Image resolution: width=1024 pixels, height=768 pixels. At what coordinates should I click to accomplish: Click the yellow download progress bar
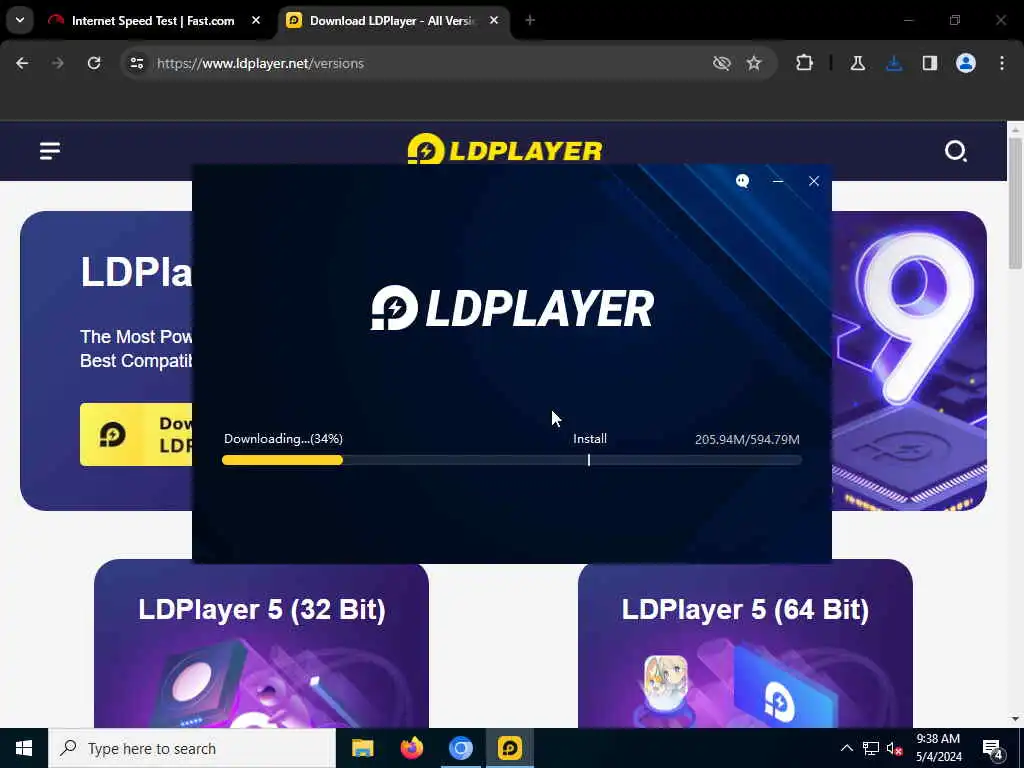(282, 460)
